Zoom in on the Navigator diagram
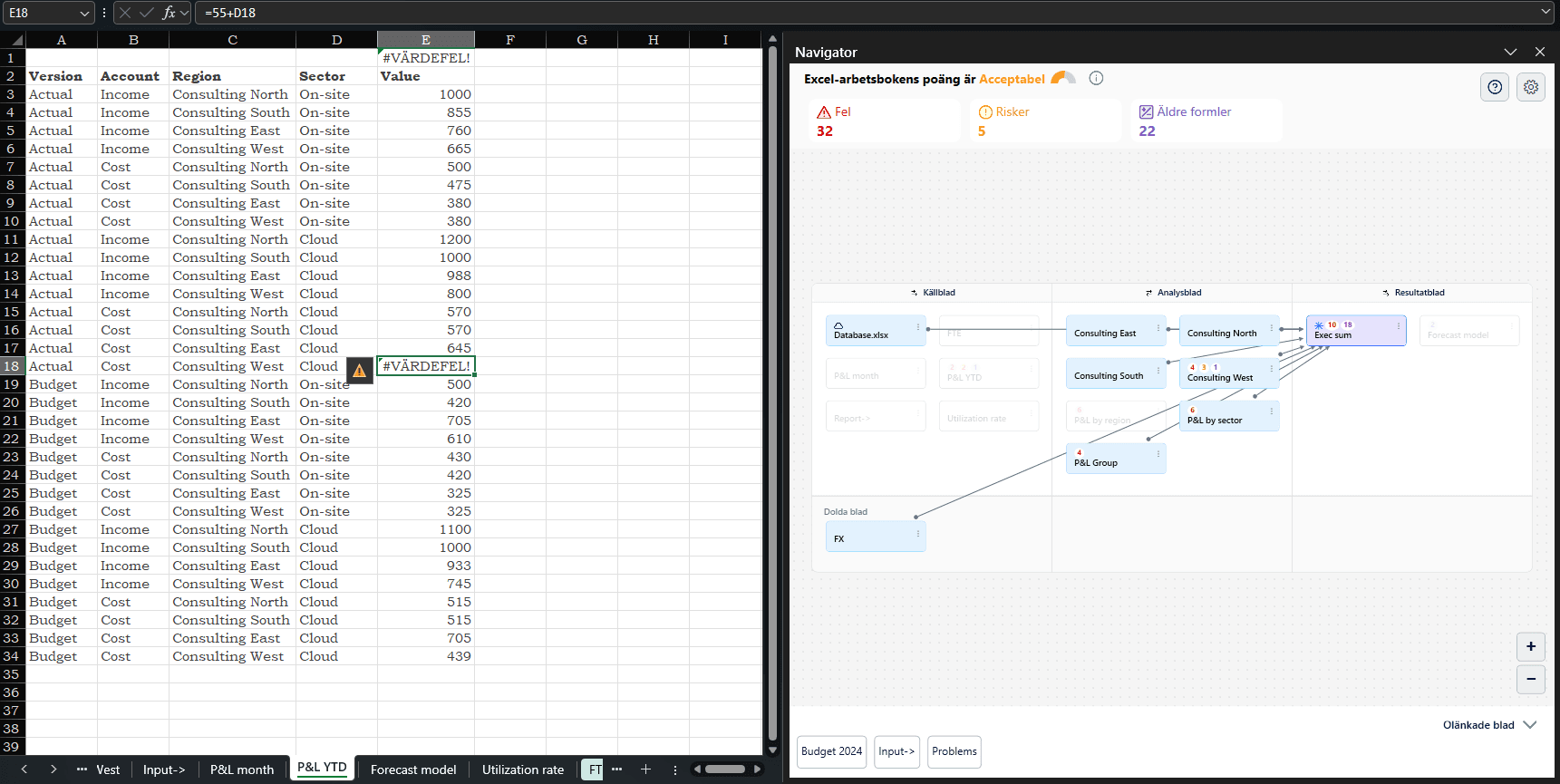The width and height of the screenshot is (1560, 784). pyautogui.click(x=1531, y=646)
